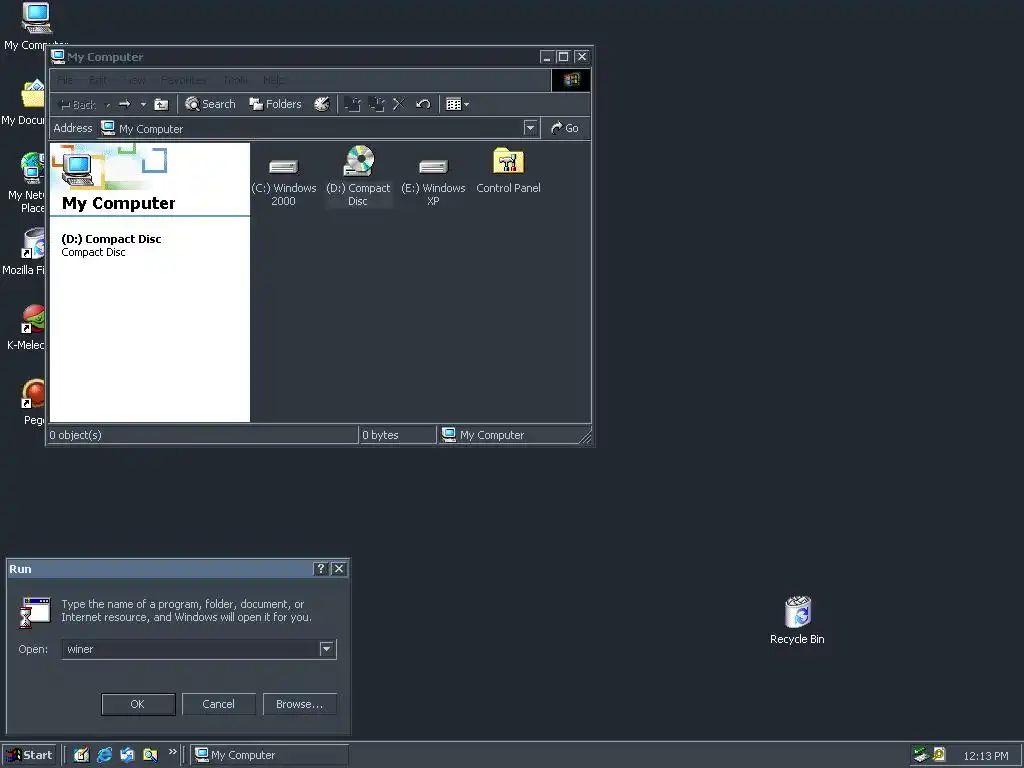Open the Back history dropdown arrow
This screenshot has height=768, width=1024.
click(x=108, y=105)
